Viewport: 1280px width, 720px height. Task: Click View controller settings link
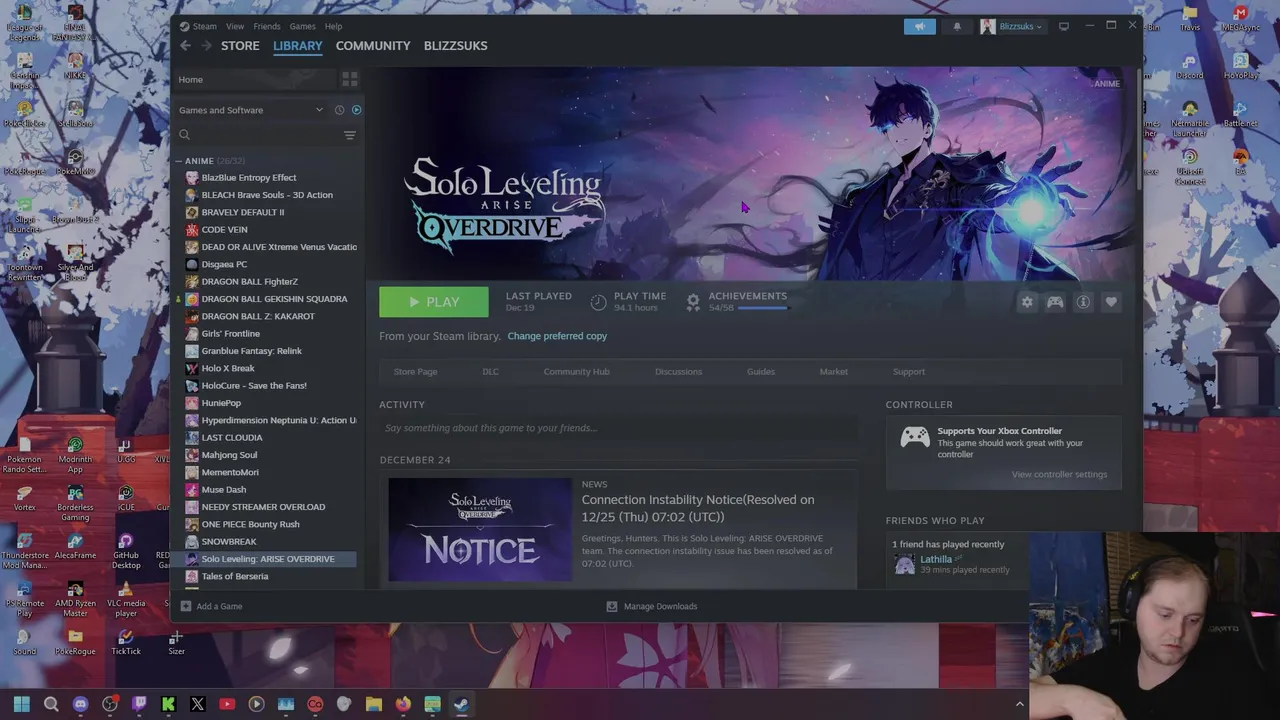coord(1059,474)
